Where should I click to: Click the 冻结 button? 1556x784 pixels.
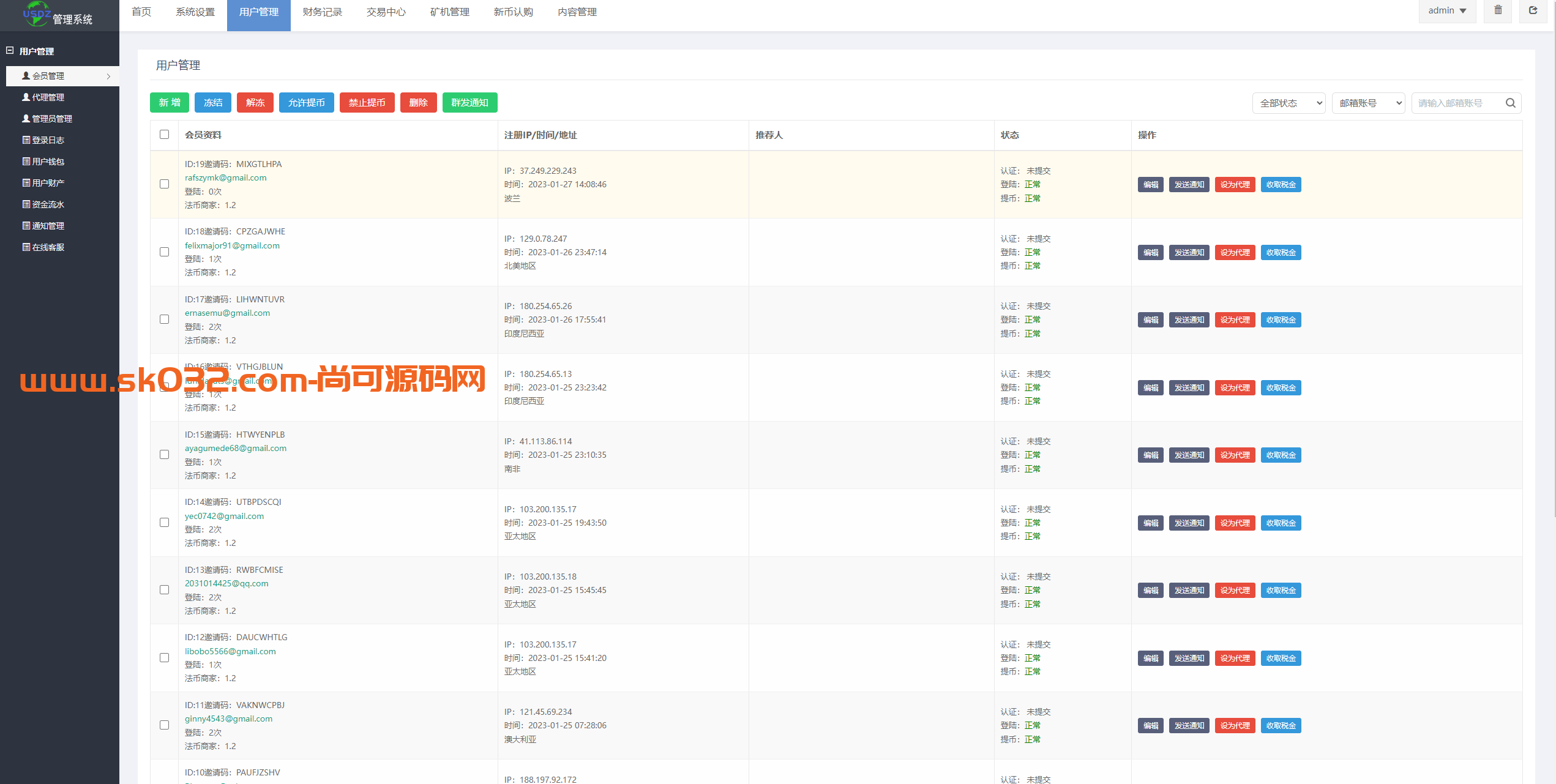tap(213, 103)
